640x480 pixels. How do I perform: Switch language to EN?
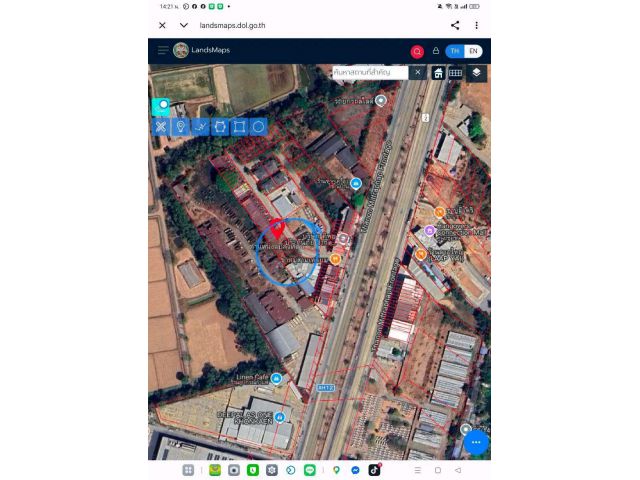(473, 51)
